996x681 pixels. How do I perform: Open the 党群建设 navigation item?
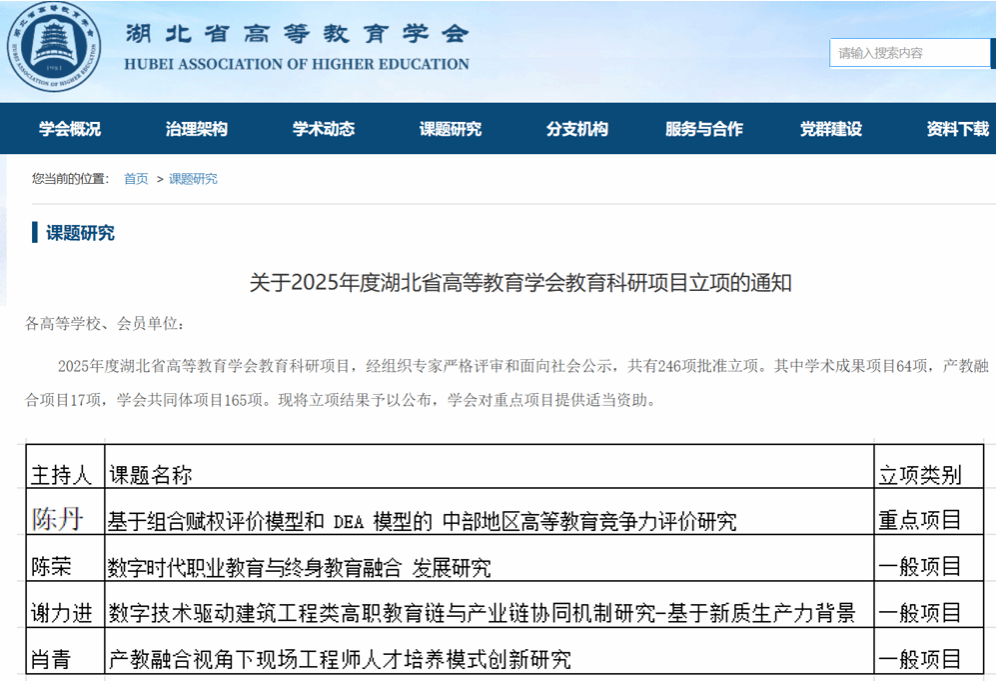(830, 129)
